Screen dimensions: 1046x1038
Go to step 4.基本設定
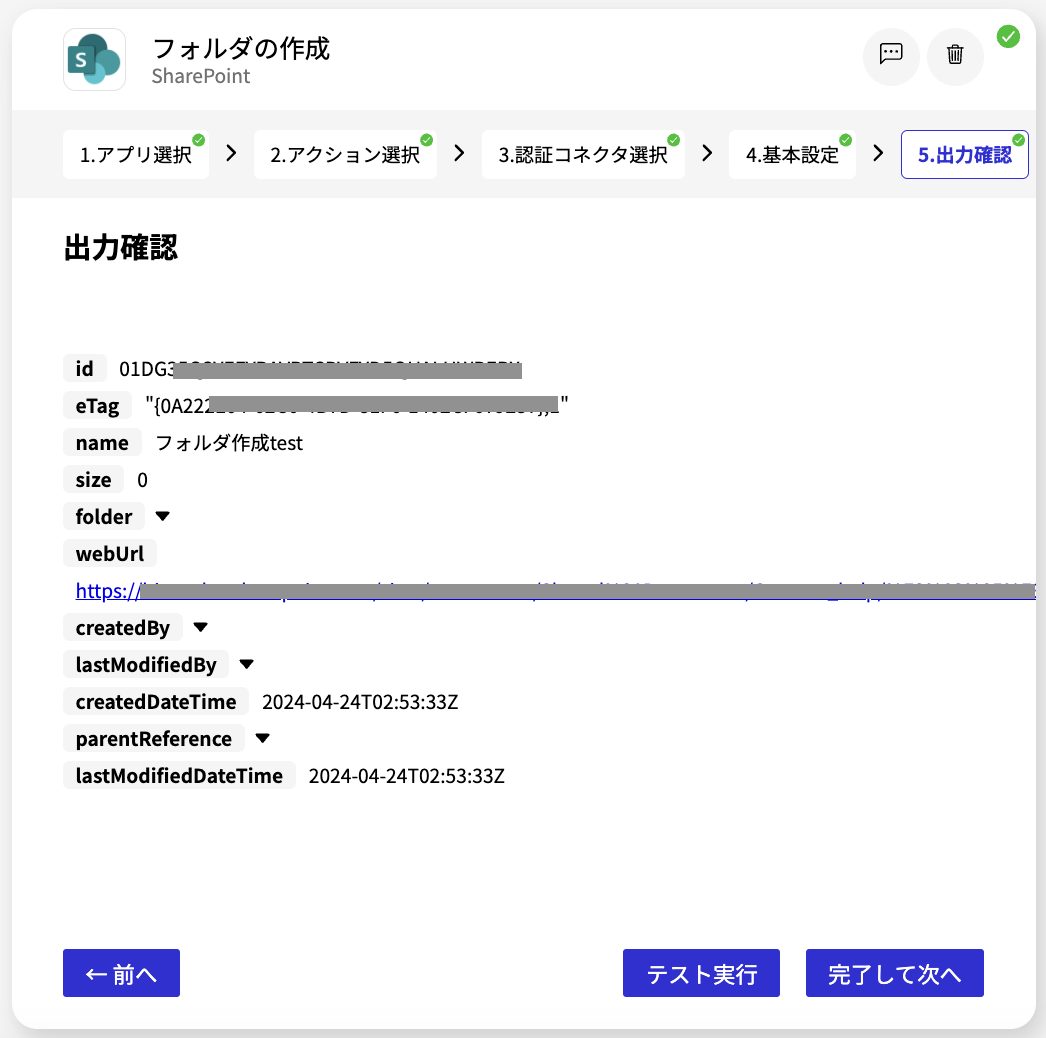(792, 154)
